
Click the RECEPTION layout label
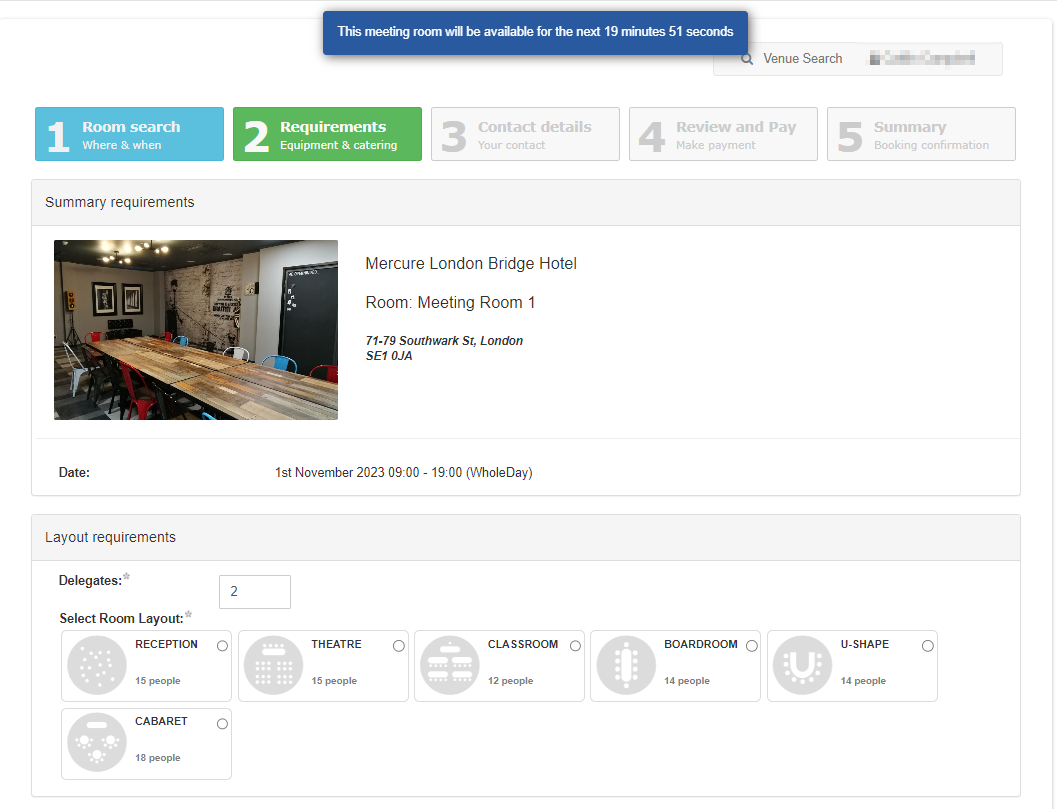coord(167,645)
